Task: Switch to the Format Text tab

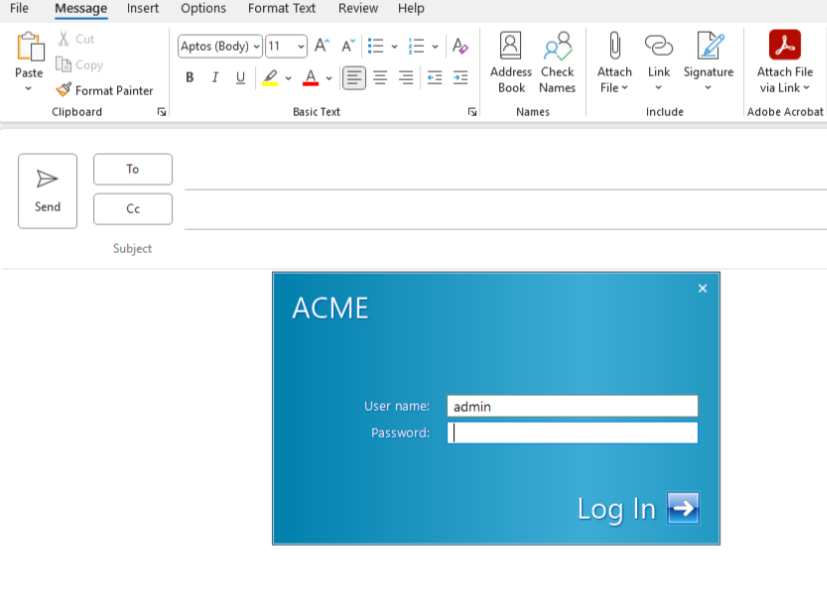Action: (281, 8)
